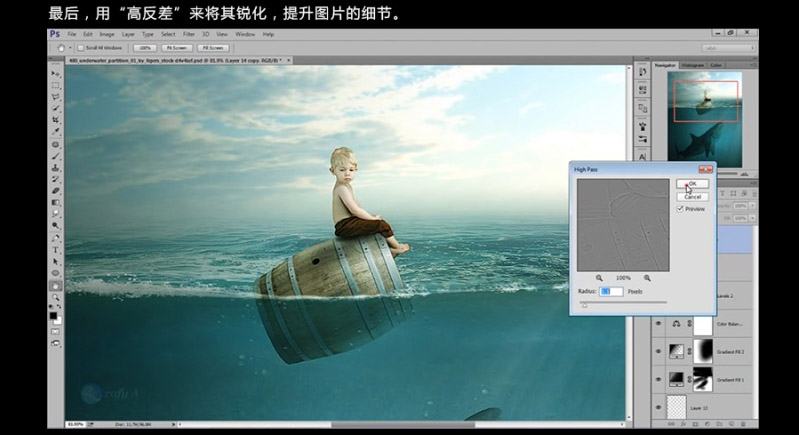Open the Window menu
Viewport: 799px width, 435px height.
click(245, 34)
